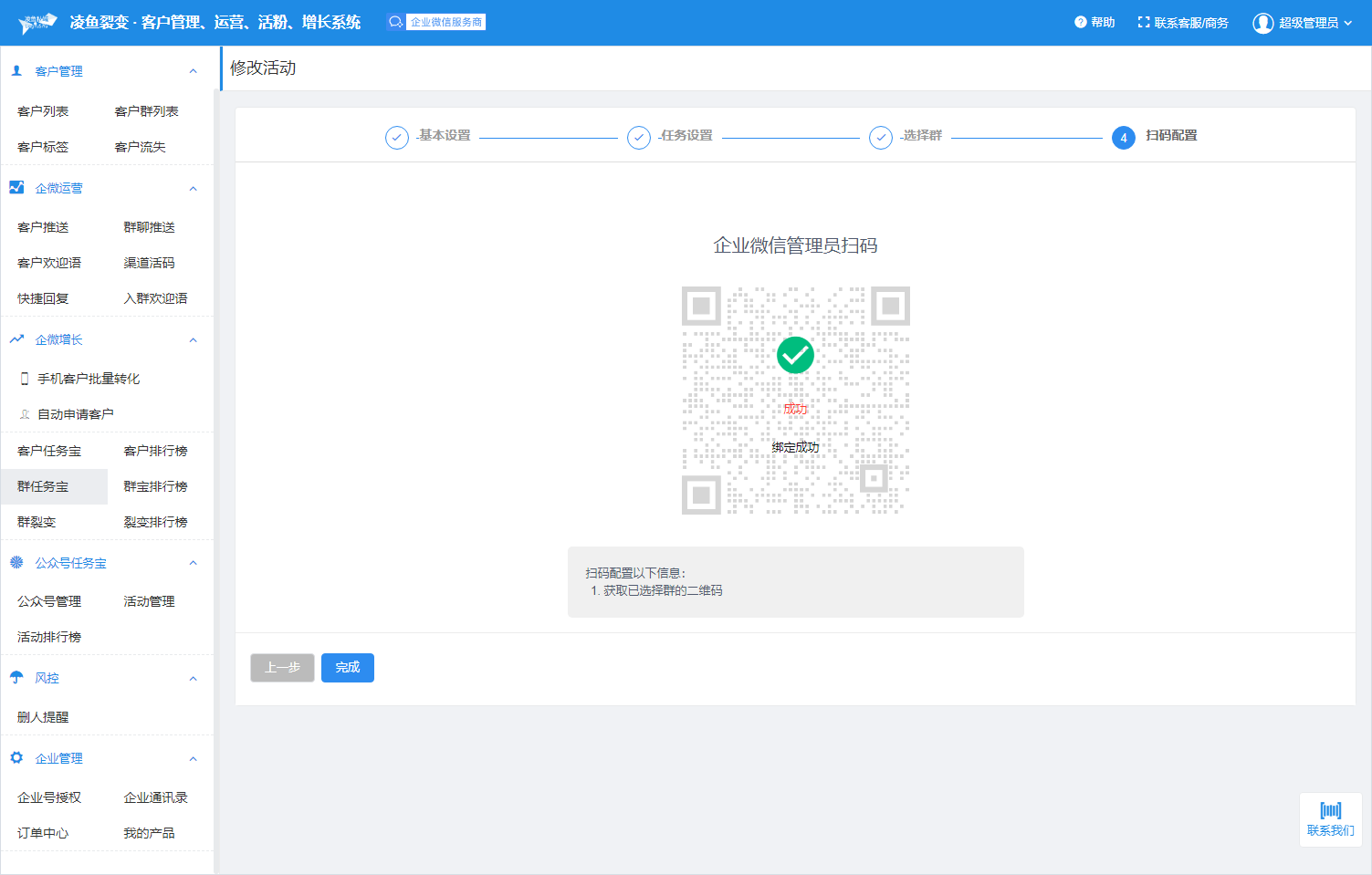The height and width of the screenshot is (875, 1372).
Task: Open the 联系我们 barcode widget
Action: coord(1330,818)
